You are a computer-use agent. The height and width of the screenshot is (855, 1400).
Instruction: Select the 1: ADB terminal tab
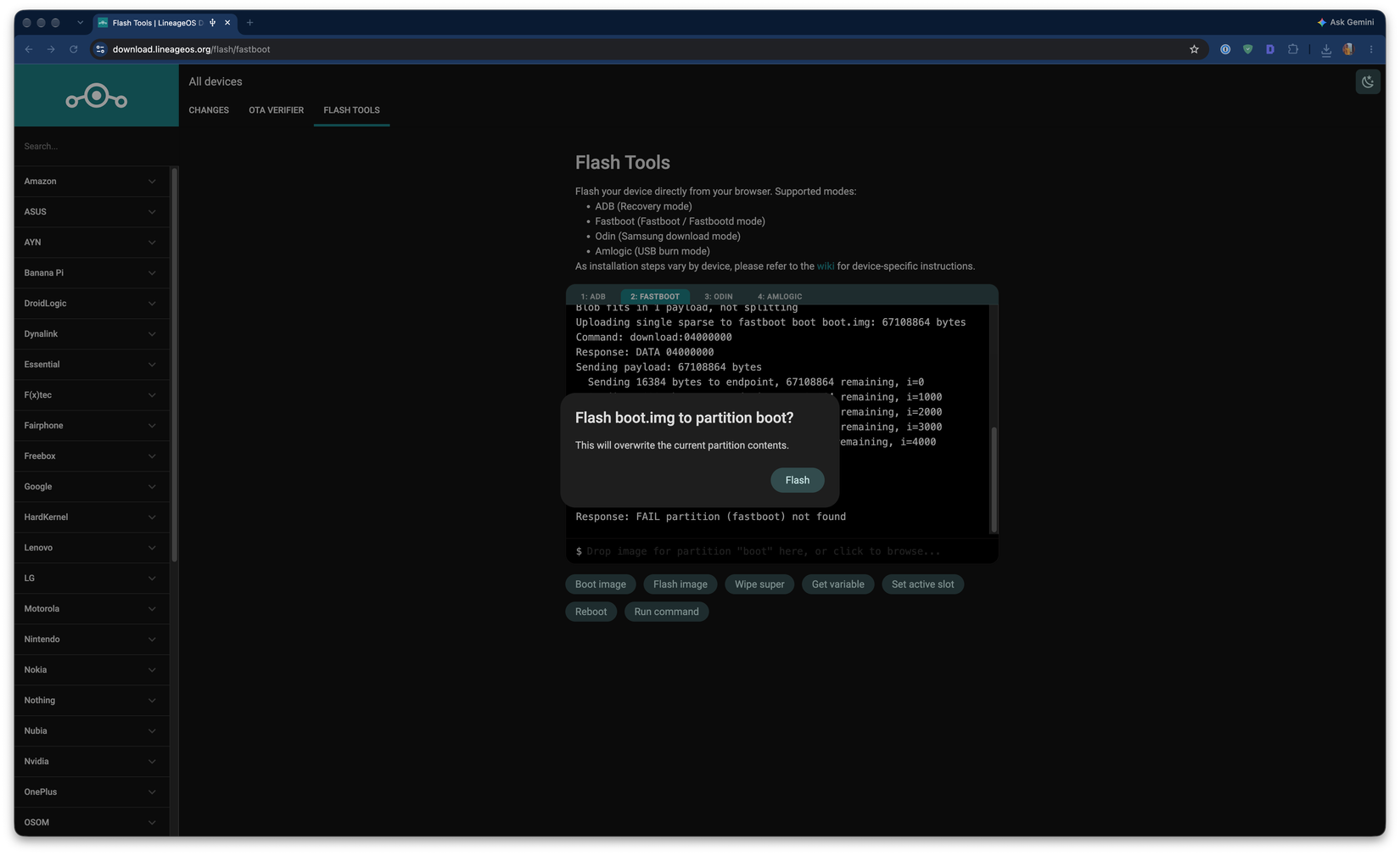[593, 297]
